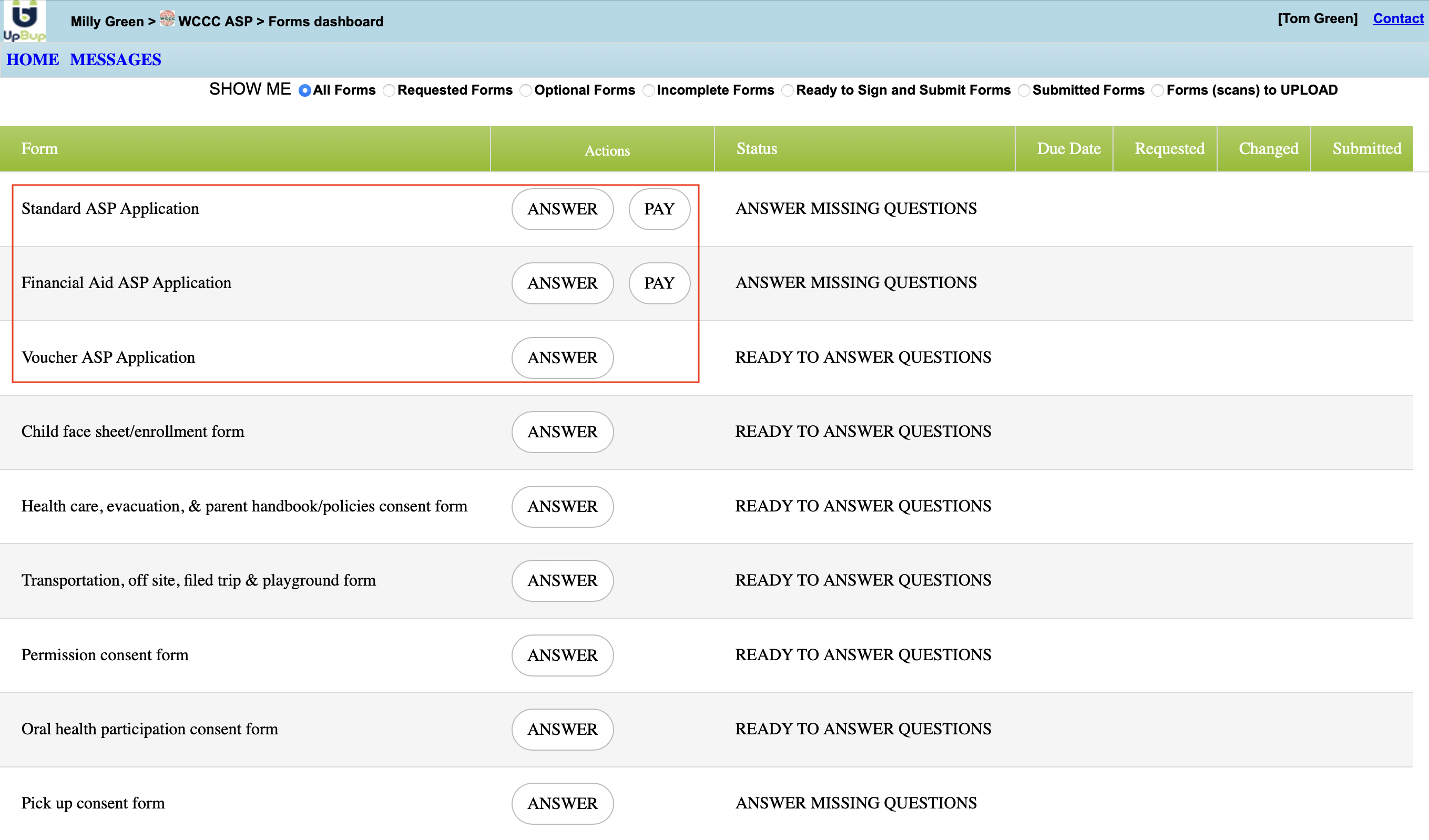Answer the Child face sheet/enrollment form
This screenshot has width=1429, height=840.
(x=562, y=432)
